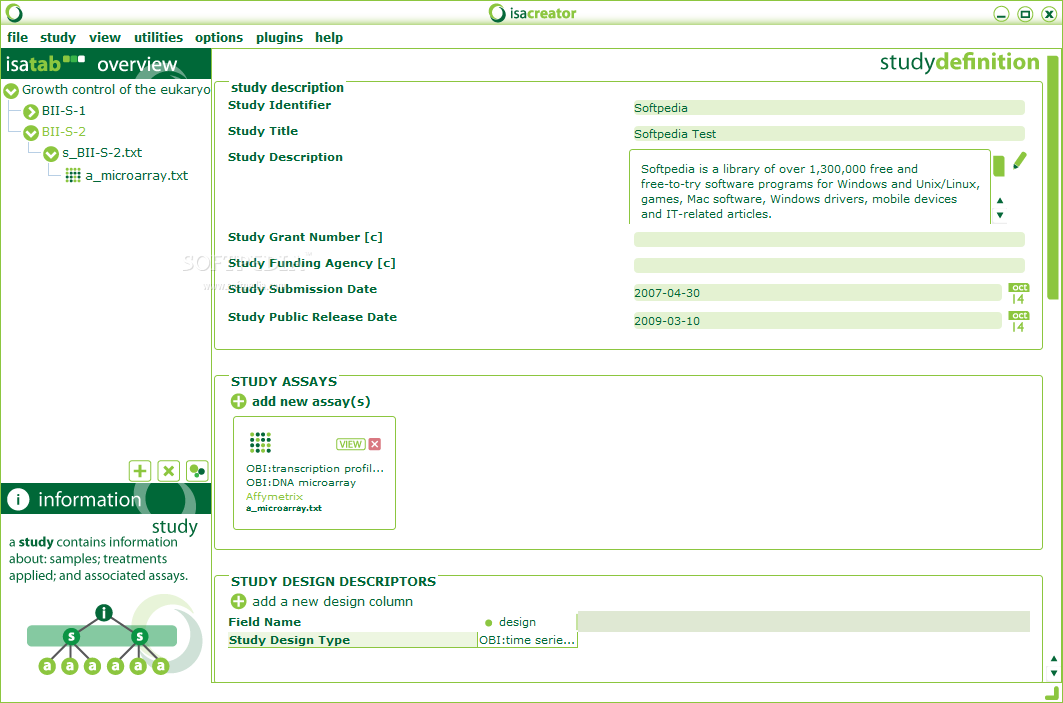Viewport: 1063px width, 703px height.
Task: Click the green circles icon button
Action: (197, 470)
